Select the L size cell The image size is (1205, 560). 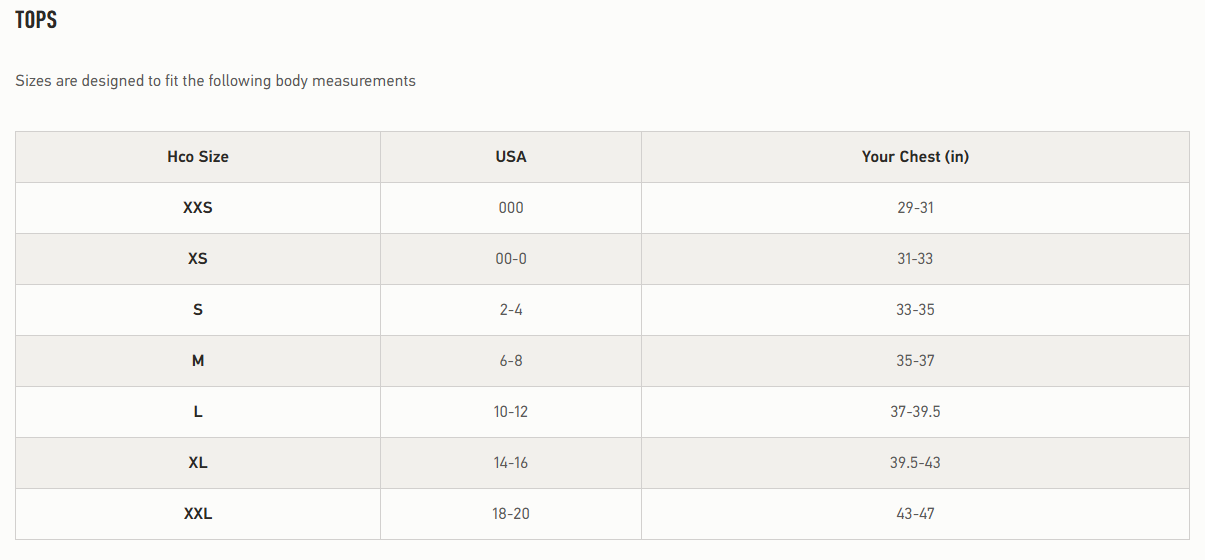[x=198, y=412]
